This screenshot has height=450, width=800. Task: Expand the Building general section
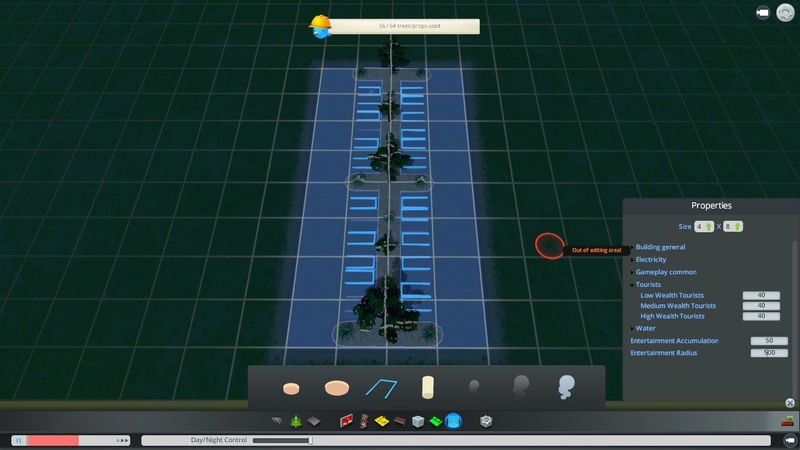coord(660,247)
